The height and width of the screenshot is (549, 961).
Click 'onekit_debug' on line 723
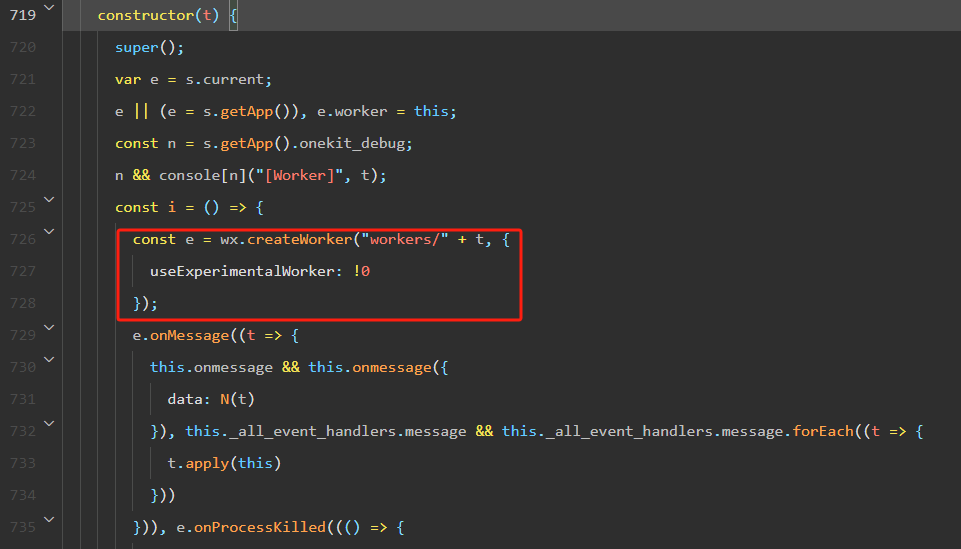[352, 143]
